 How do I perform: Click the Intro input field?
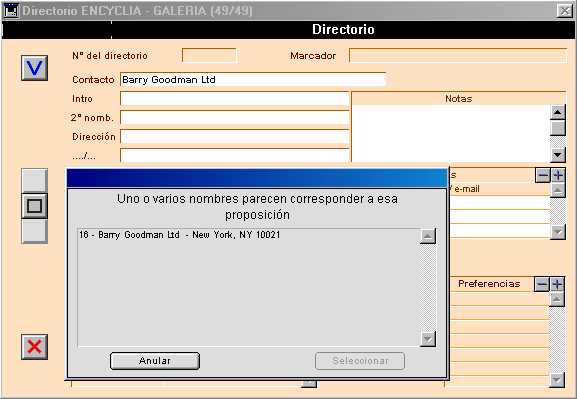tap(234, 99)
